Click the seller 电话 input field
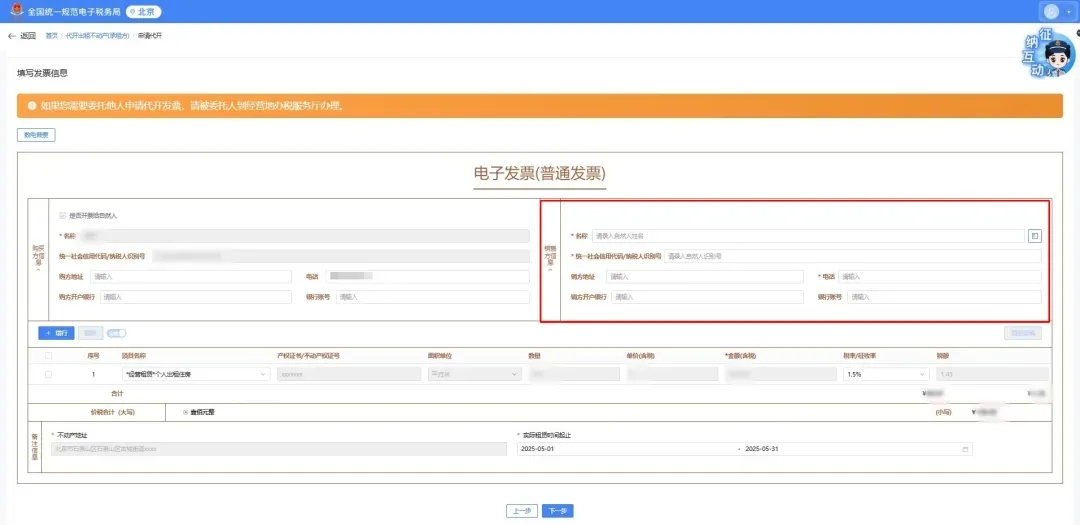 tap(939, 277)
